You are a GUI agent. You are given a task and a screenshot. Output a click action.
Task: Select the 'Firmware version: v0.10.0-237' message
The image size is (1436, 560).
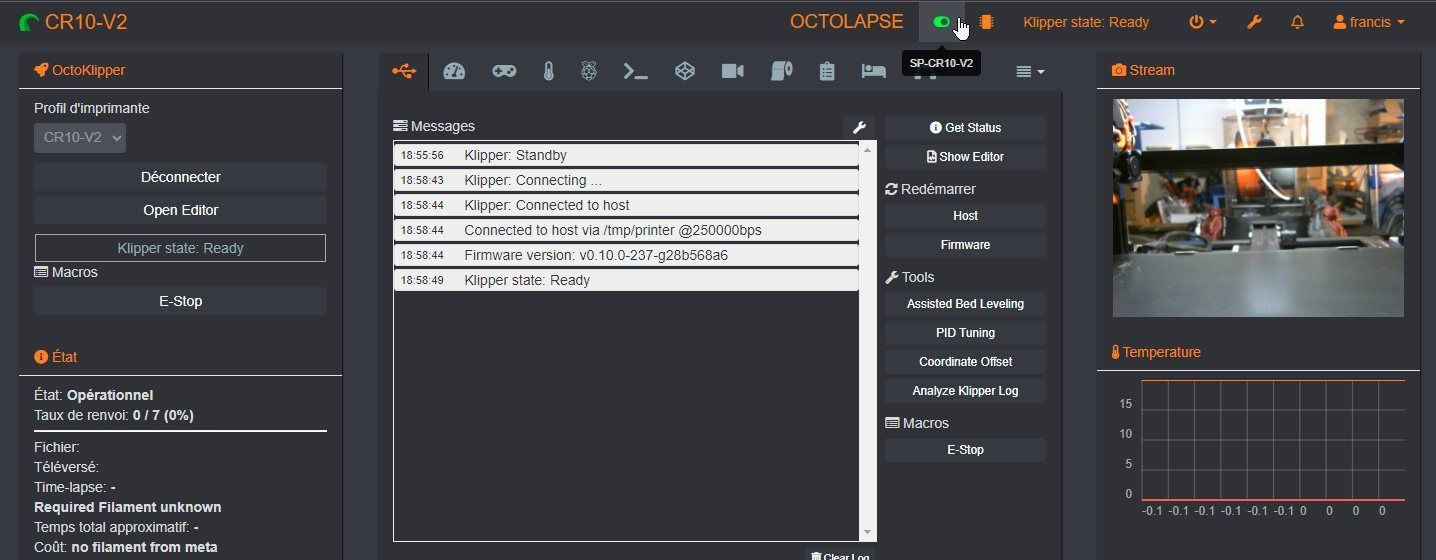626,255
